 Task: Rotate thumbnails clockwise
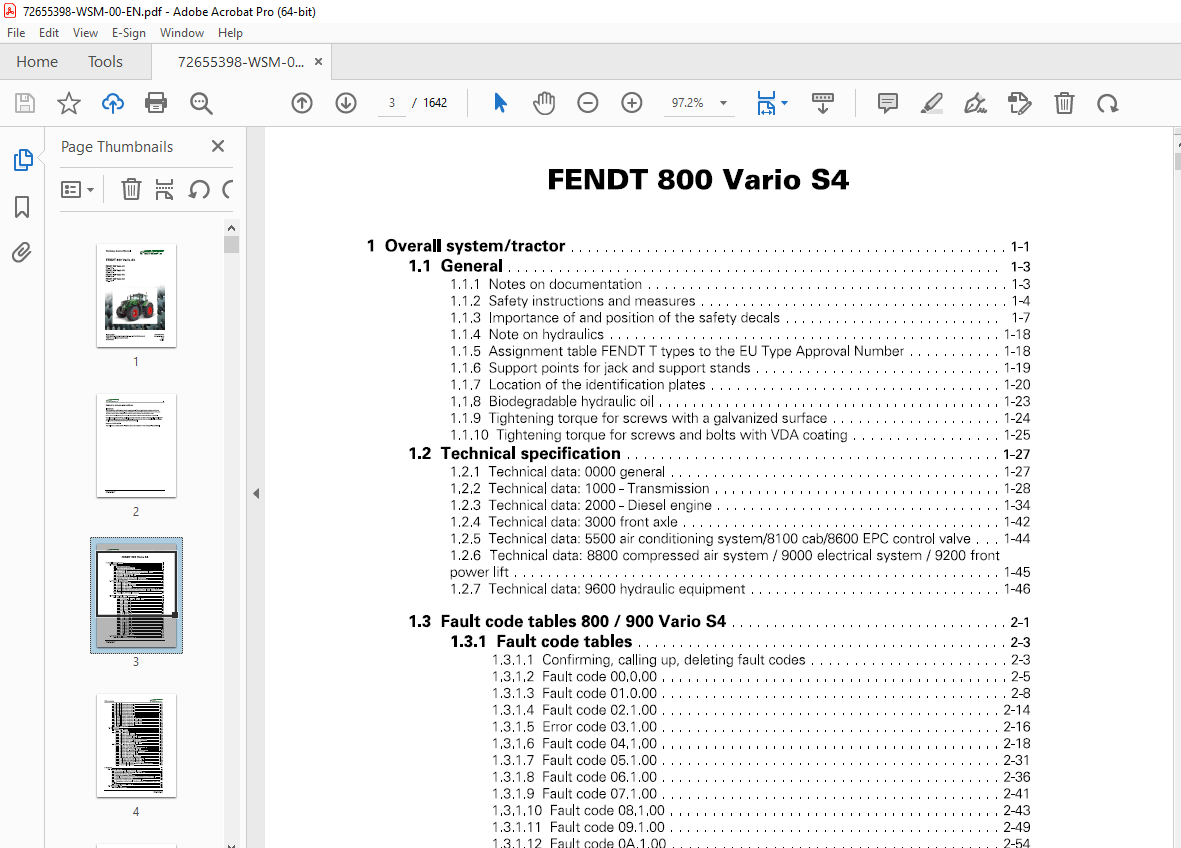click(227, 190)
